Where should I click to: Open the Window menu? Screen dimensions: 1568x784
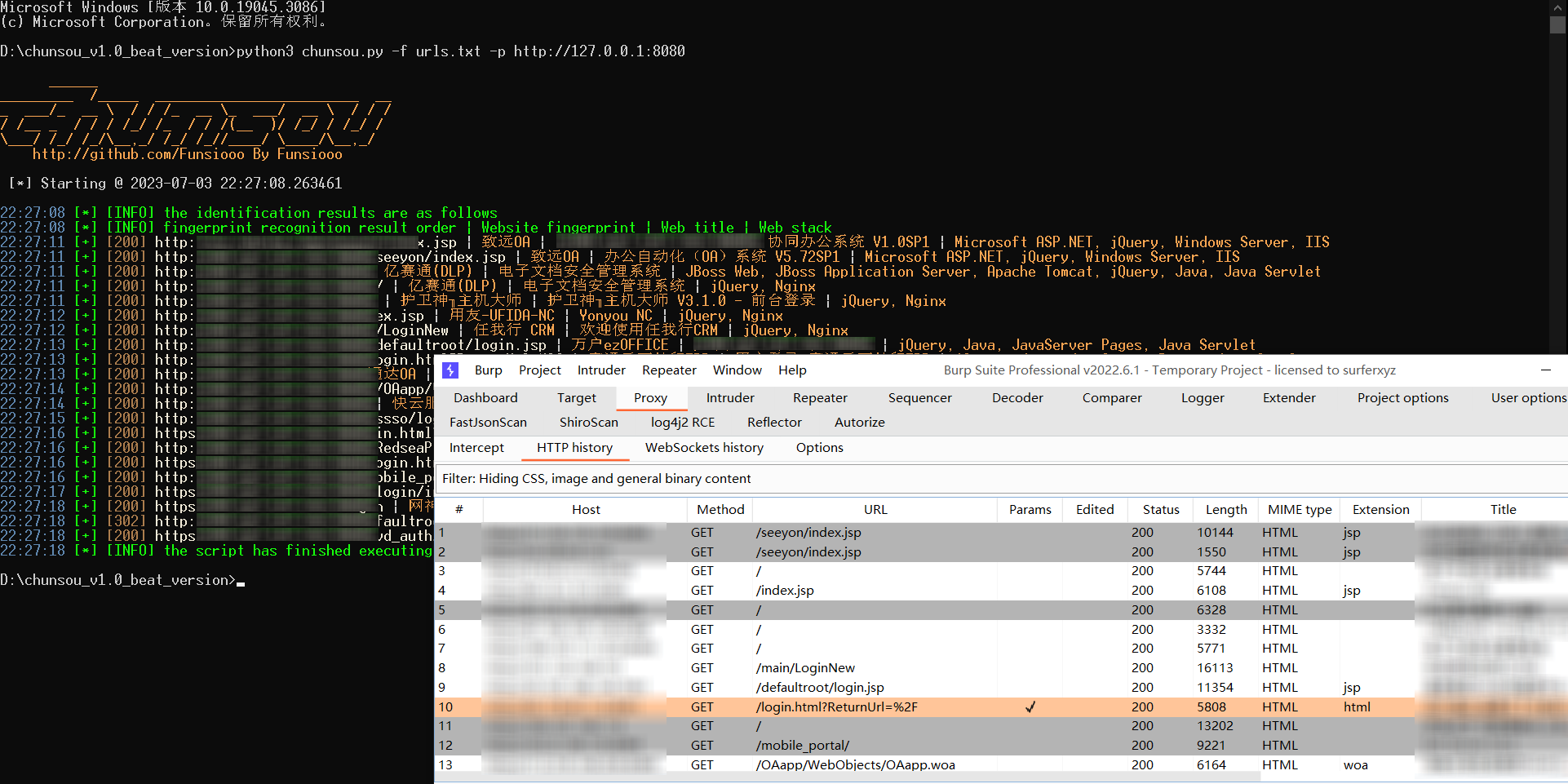[737, 370]
